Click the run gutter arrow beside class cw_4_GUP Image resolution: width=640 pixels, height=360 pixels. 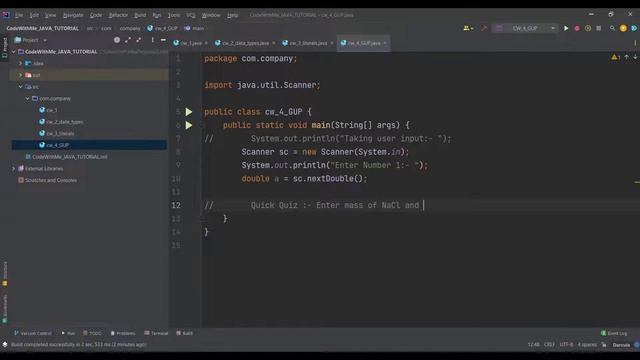point(189,112)
